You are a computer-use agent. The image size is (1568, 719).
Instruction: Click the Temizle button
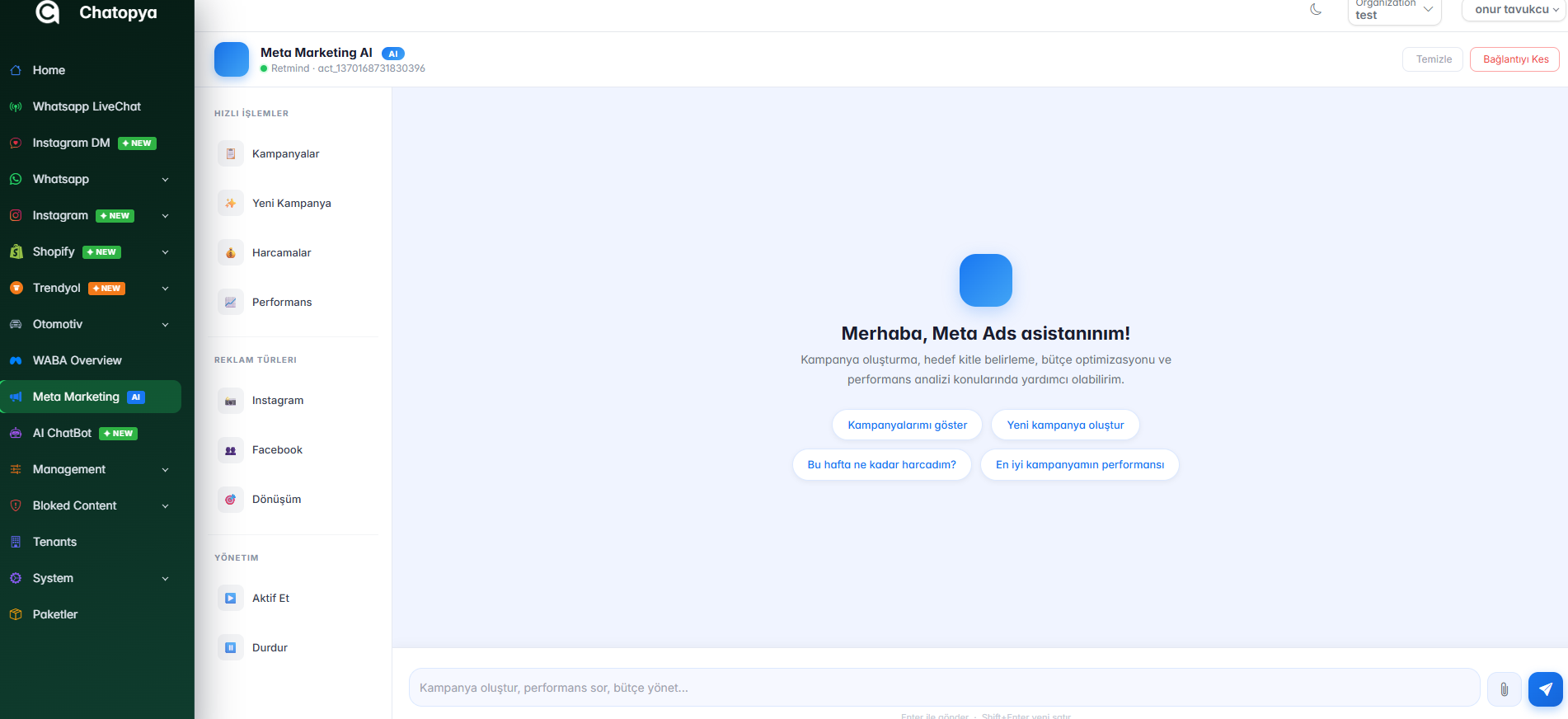tap(1434, 59)
